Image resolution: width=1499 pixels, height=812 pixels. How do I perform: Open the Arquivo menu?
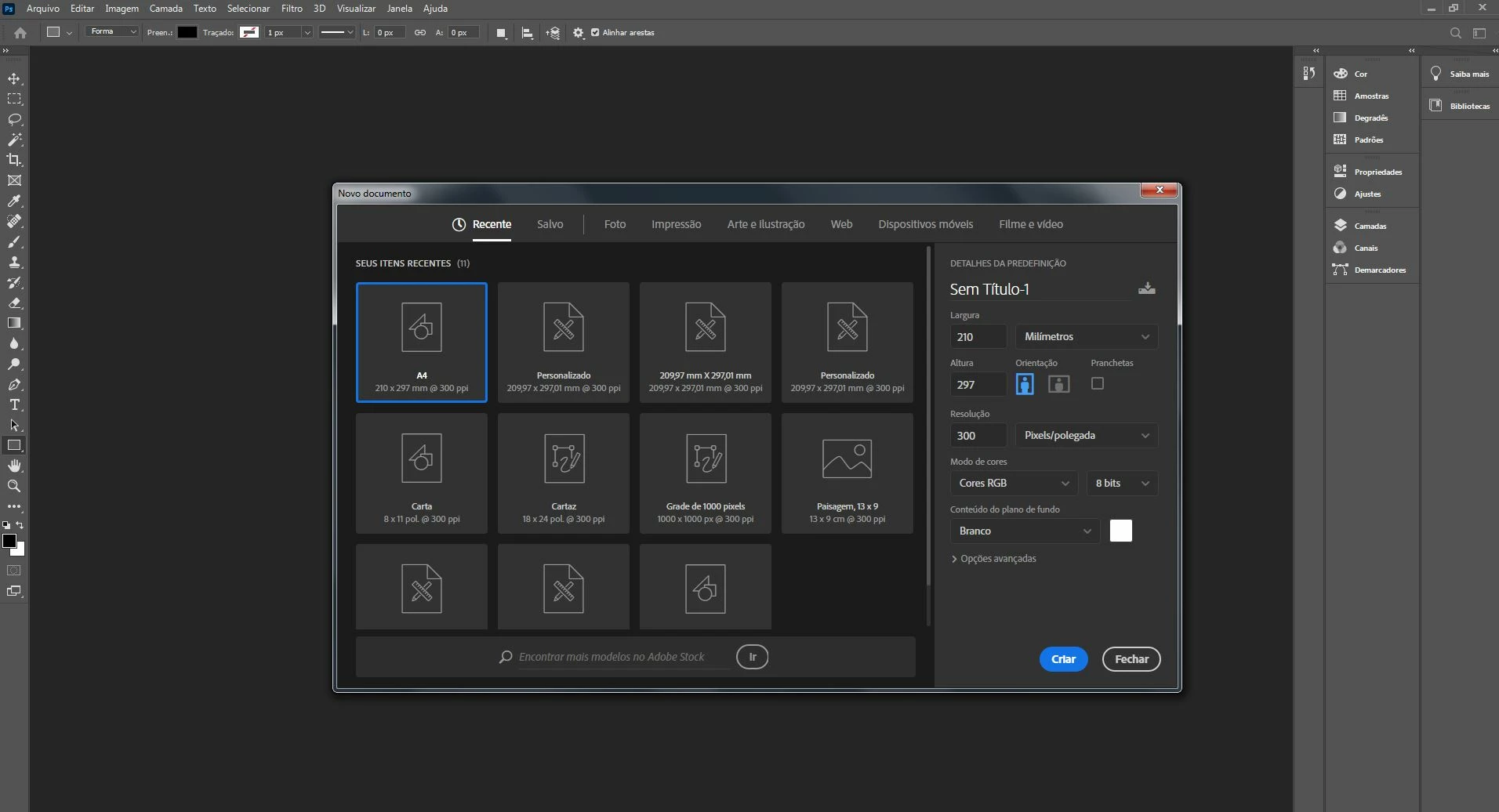[43, 9]
